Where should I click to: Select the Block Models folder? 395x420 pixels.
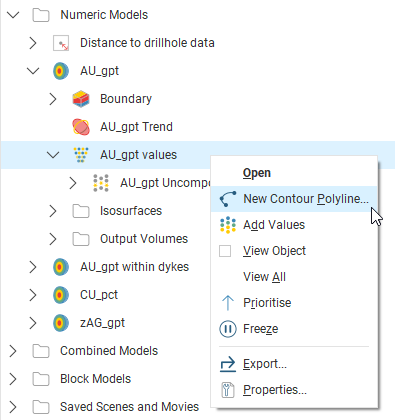[95, 379]
